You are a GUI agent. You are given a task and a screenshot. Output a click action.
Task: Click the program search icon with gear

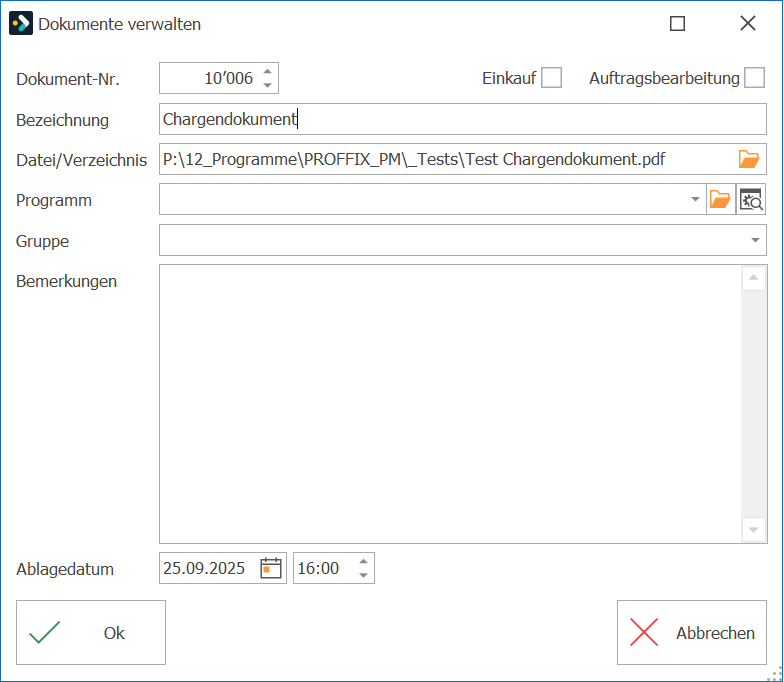751,199
